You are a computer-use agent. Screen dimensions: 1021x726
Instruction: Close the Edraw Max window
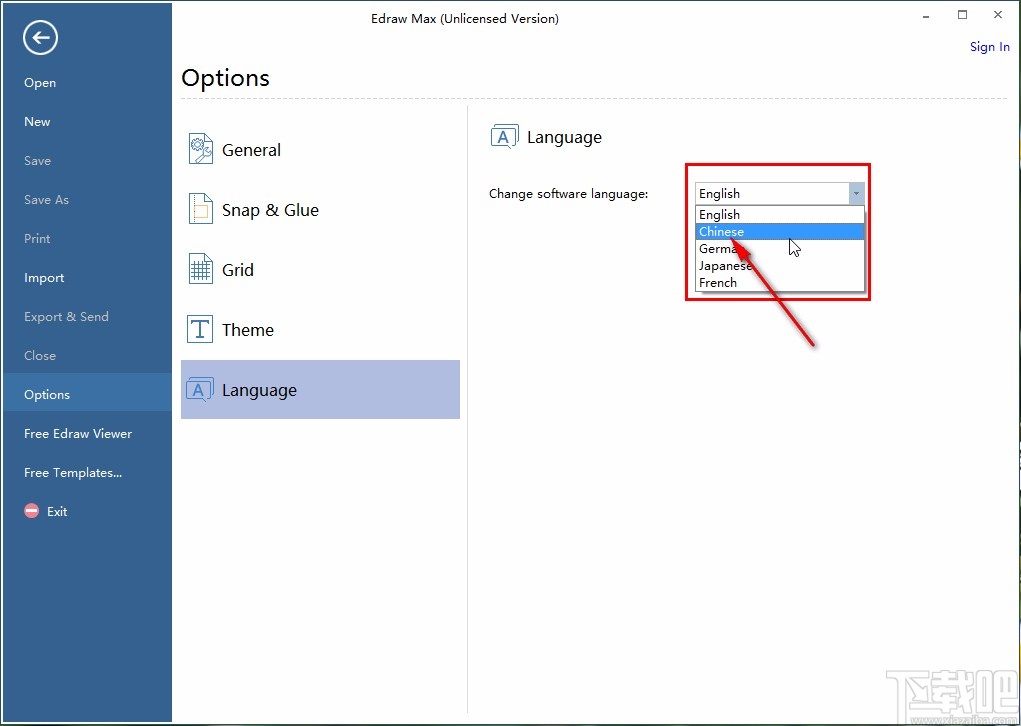pos(998,15)
